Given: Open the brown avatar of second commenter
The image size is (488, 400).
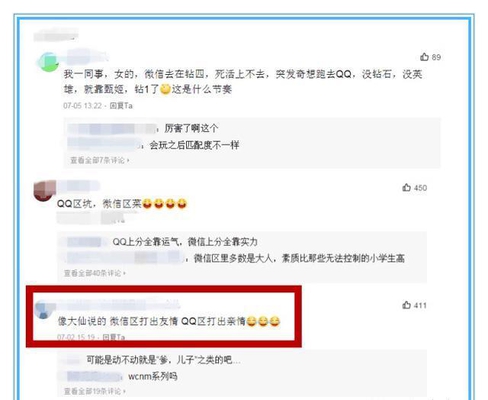Looking at the screenshot, I should [x=44, y=190].
